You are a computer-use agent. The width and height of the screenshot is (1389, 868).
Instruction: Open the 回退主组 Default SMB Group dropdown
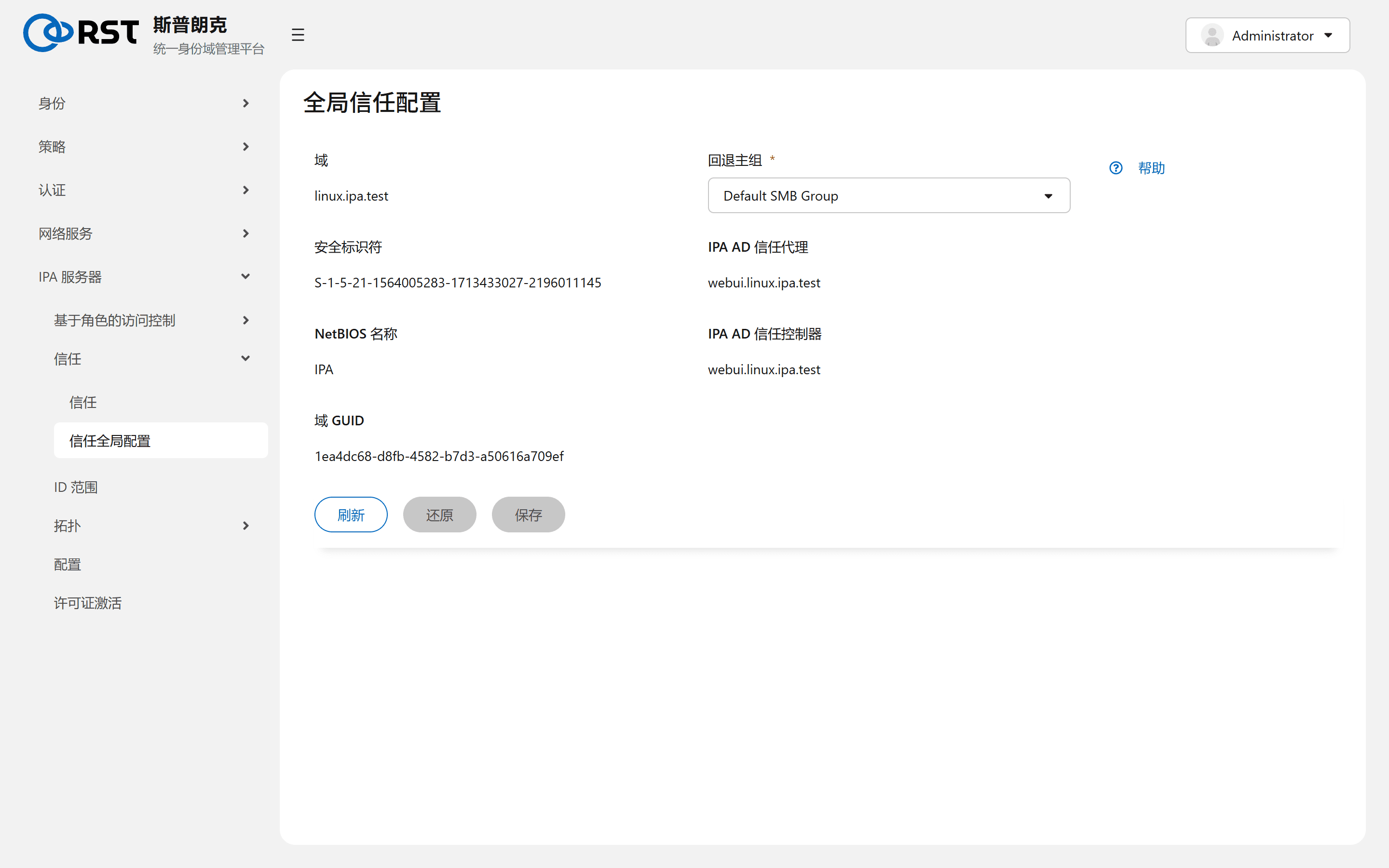click(888, 196)
